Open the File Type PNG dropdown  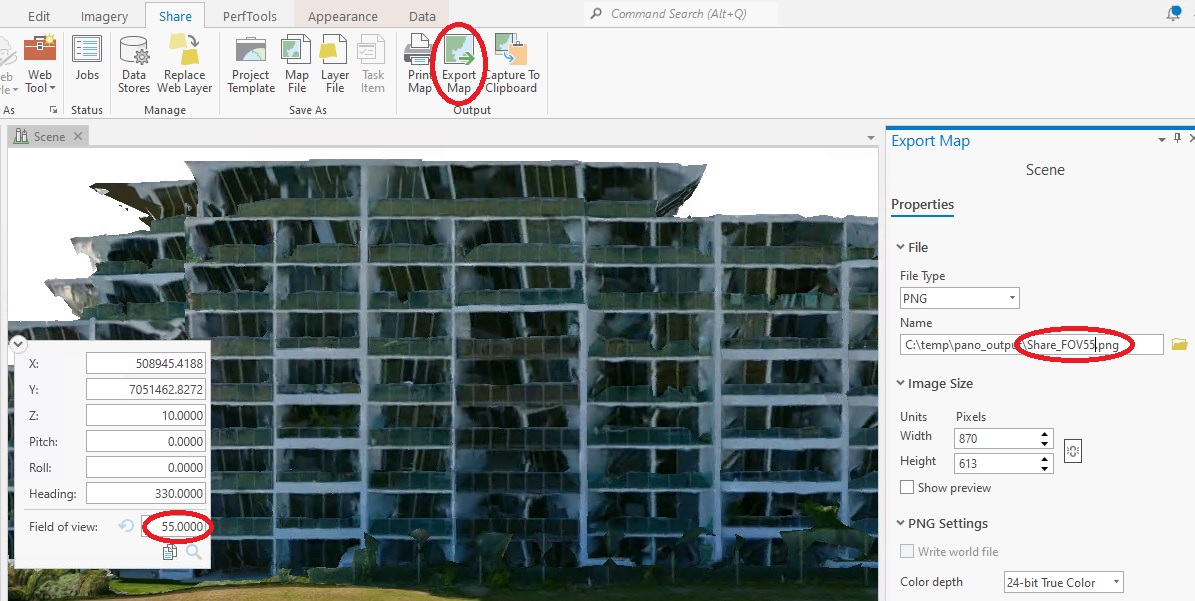(960, 298)
